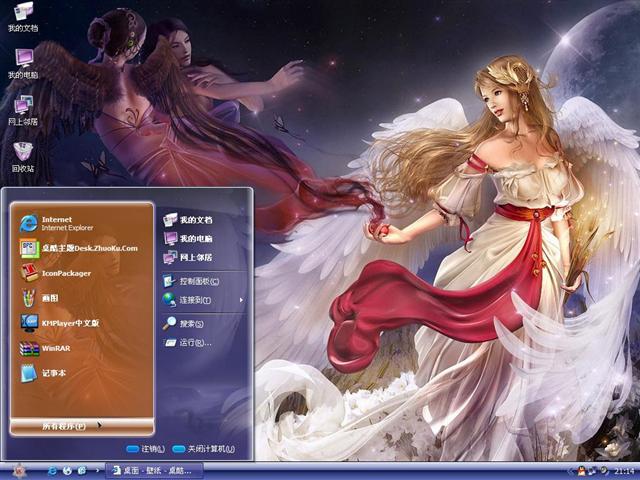
Task: Open 画图 paint program
Action: [x=82, y=298]
